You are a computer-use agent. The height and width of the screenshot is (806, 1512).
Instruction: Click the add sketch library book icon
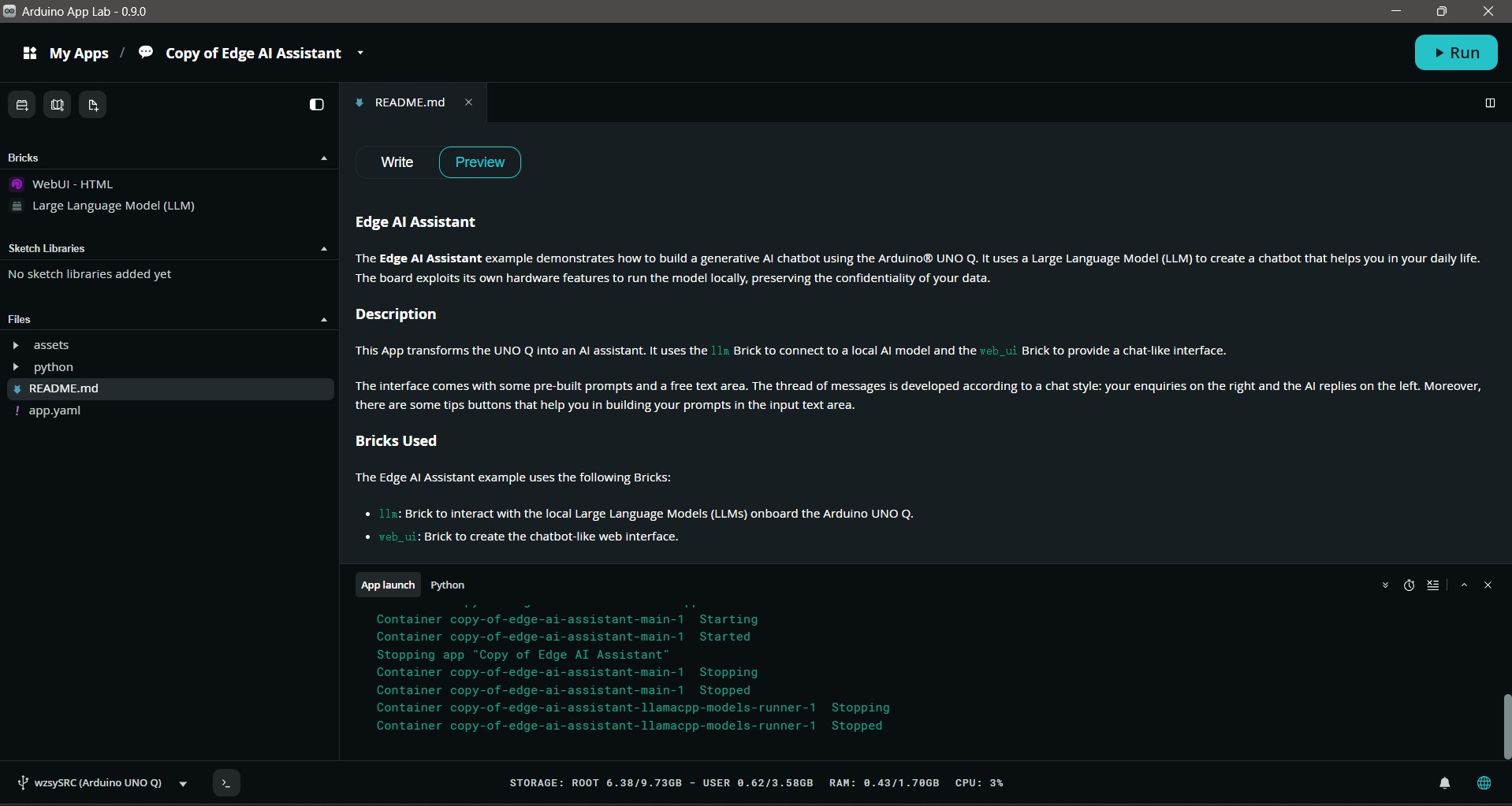tap(58, 105)
